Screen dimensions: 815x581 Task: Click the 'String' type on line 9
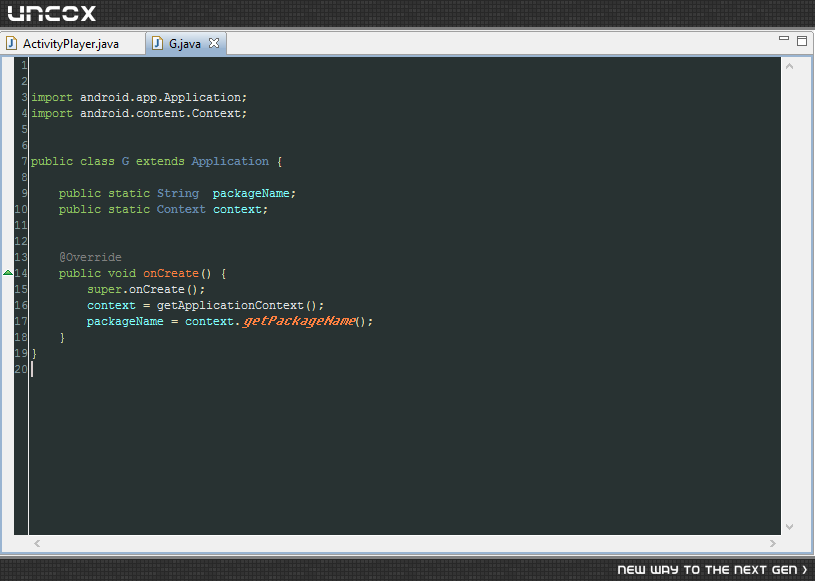pos(178,194)
